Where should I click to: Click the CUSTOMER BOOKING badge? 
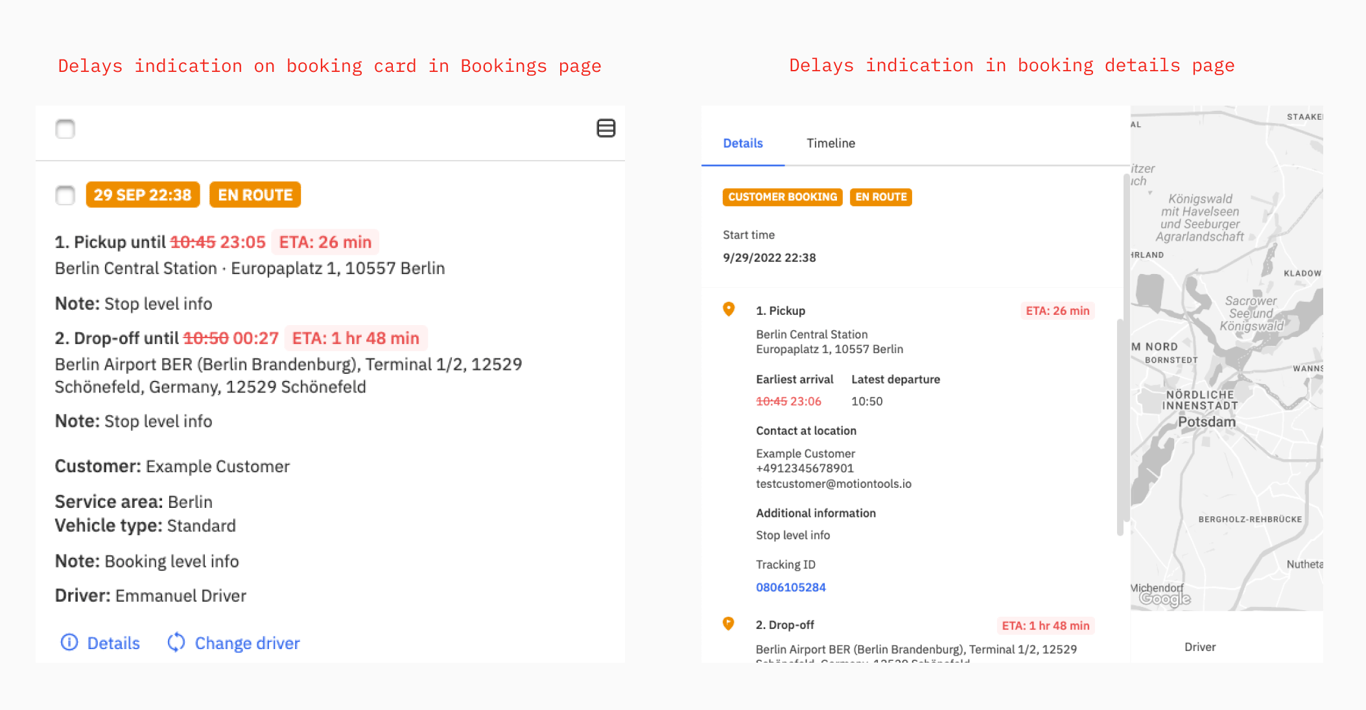[x=783, y=197]
